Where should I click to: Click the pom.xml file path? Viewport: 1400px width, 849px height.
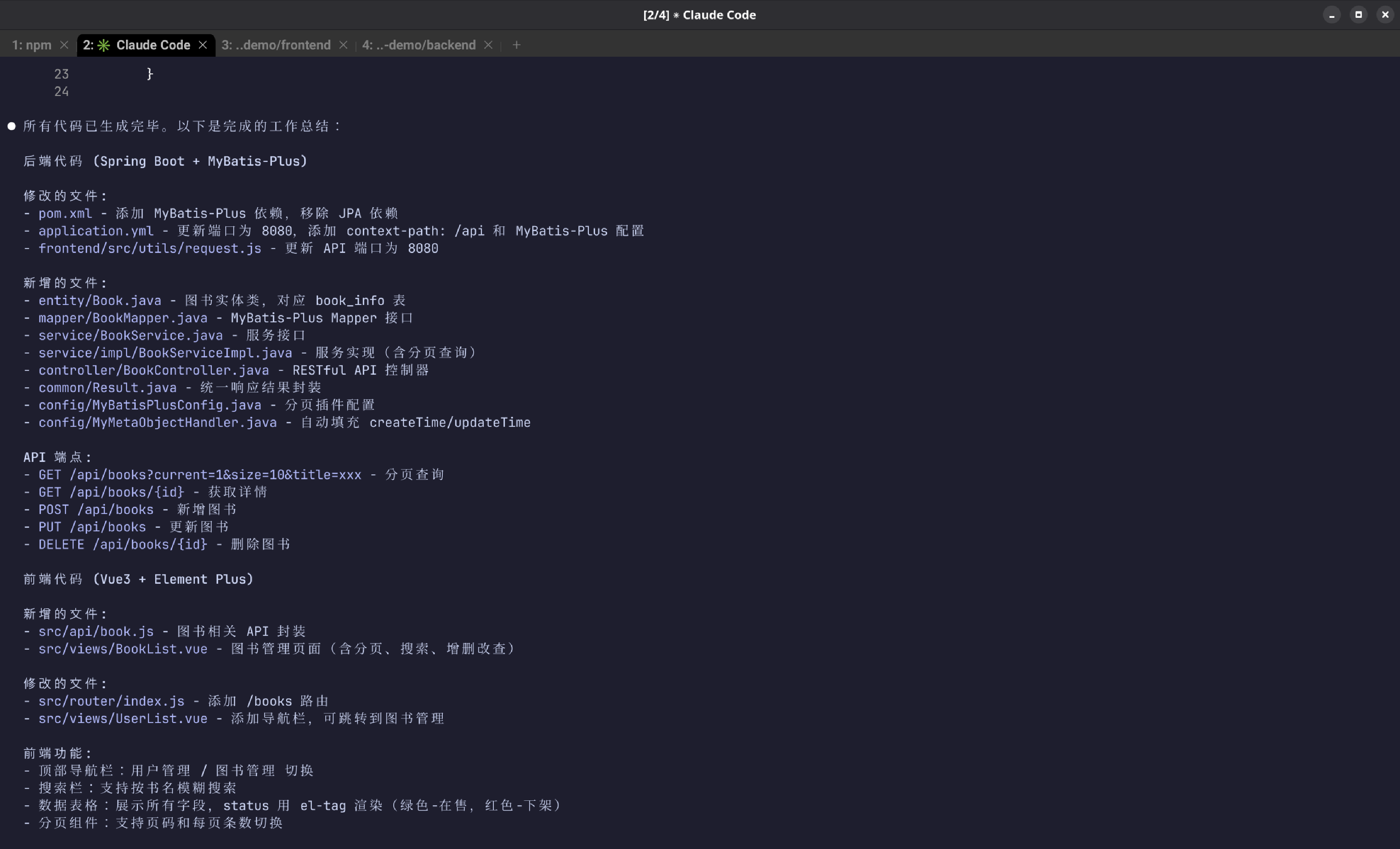point(65,214)
